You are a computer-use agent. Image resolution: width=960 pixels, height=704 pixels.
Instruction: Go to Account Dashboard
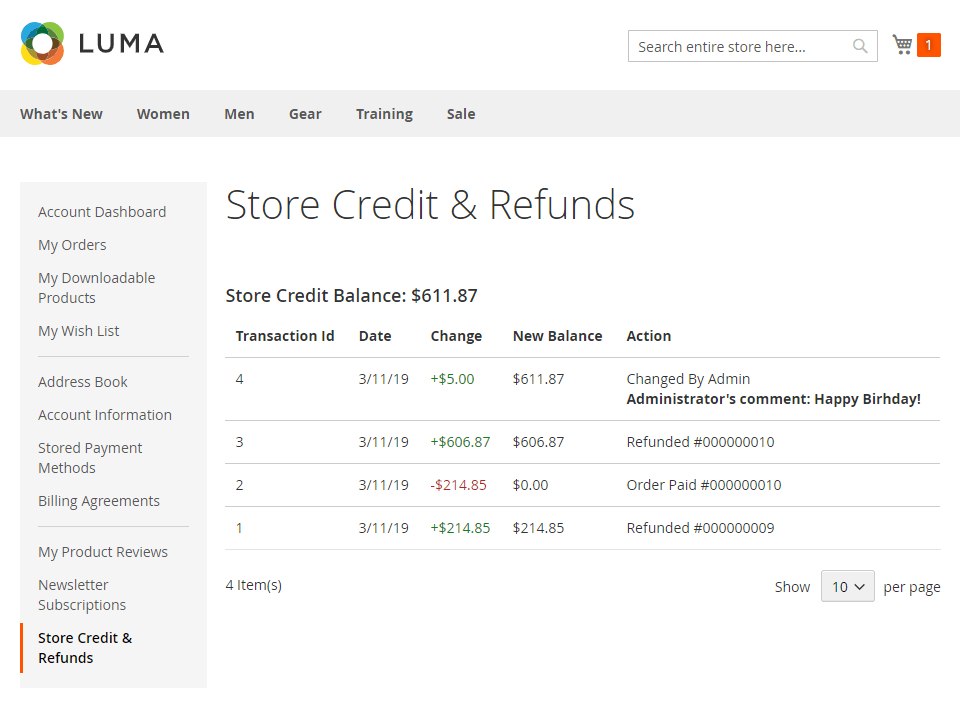coord(102,212)
